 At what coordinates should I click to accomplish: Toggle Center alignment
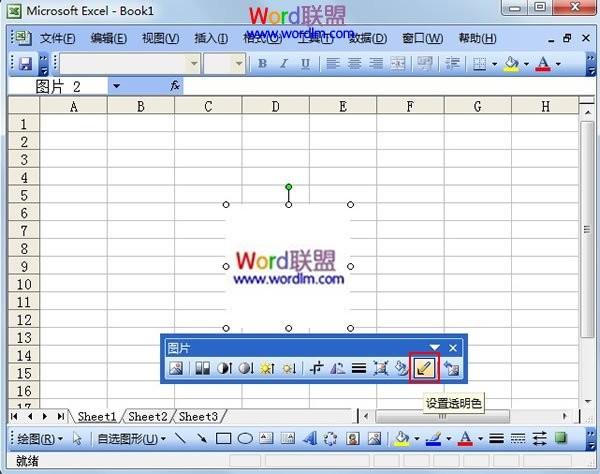tap(354, 64)
